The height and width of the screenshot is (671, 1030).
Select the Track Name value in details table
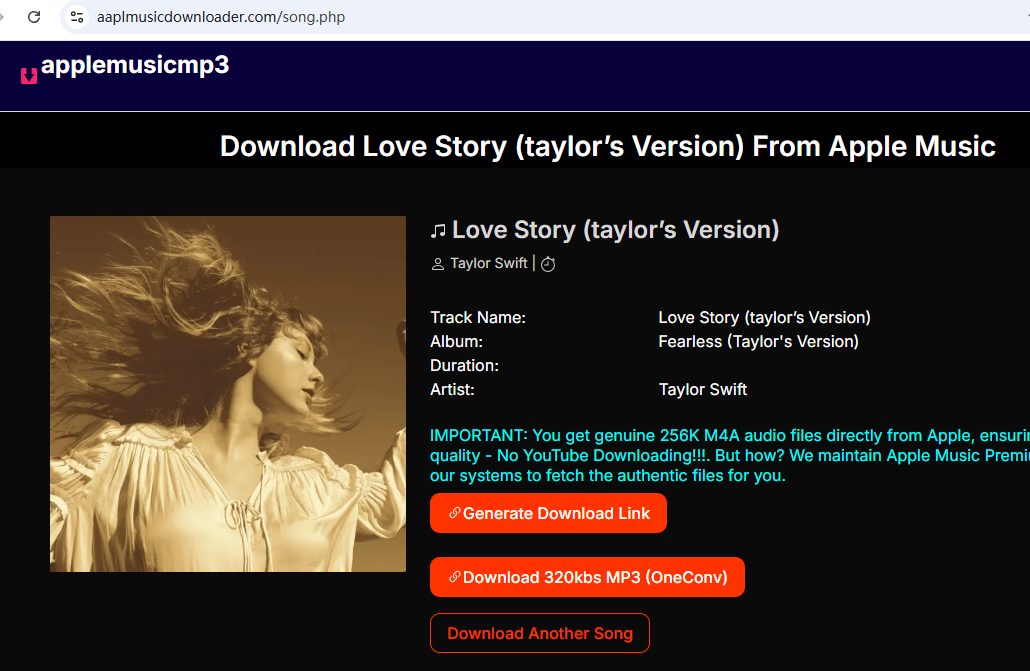tap(765, 317)
